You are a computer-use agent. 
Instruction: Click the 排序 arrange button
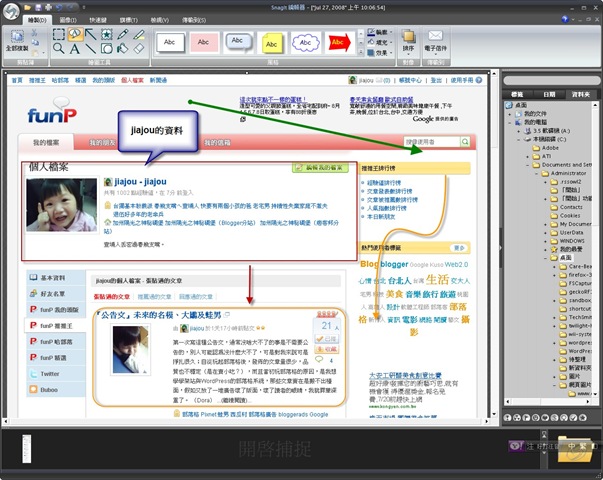point(407,41)
